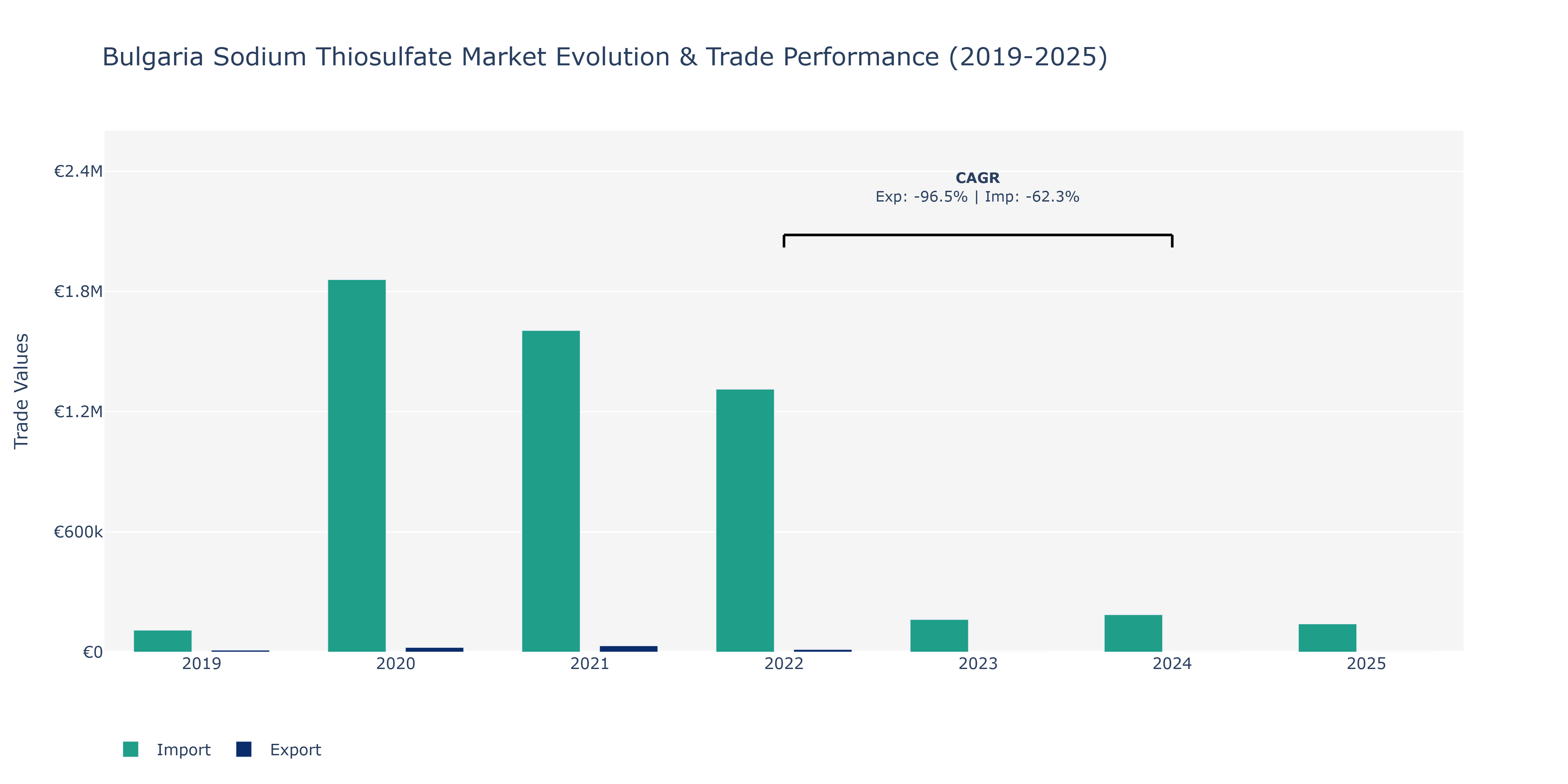Click the 2025 x-axis label
1568x784 pixels.
tap(1366, 663)
